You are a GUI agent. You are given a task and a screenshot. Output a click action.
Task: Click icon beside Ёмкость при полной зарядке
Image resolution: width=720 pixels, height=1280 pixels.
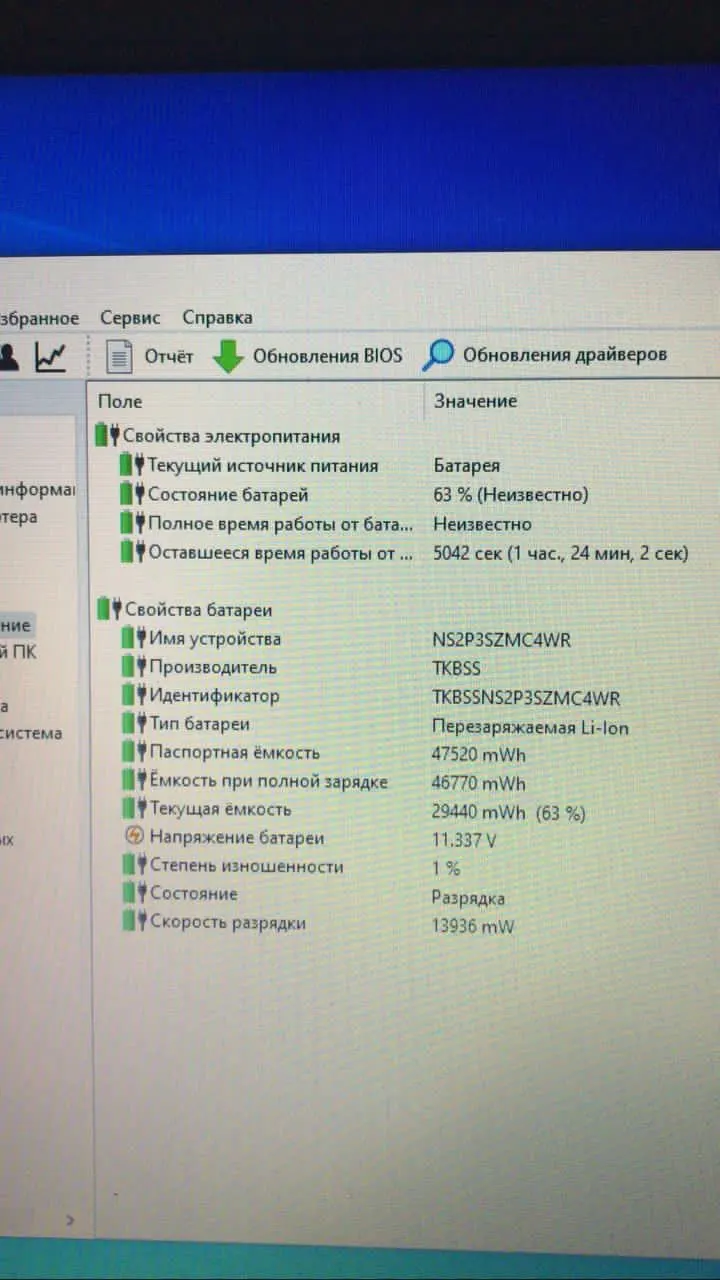[x=133, y=782]
